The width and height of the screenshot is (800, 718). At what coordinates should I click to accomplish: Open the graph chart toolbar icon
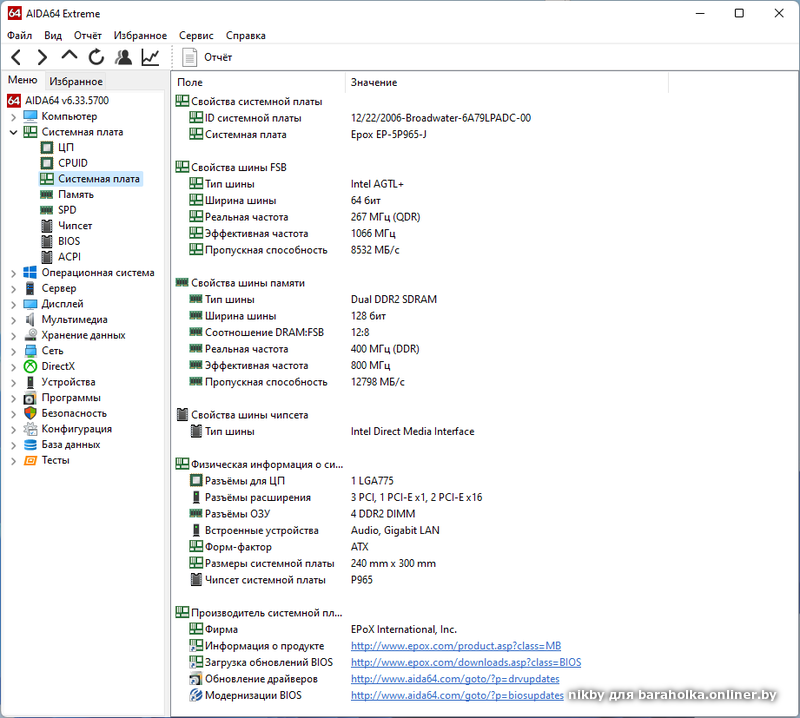[150, 57]
